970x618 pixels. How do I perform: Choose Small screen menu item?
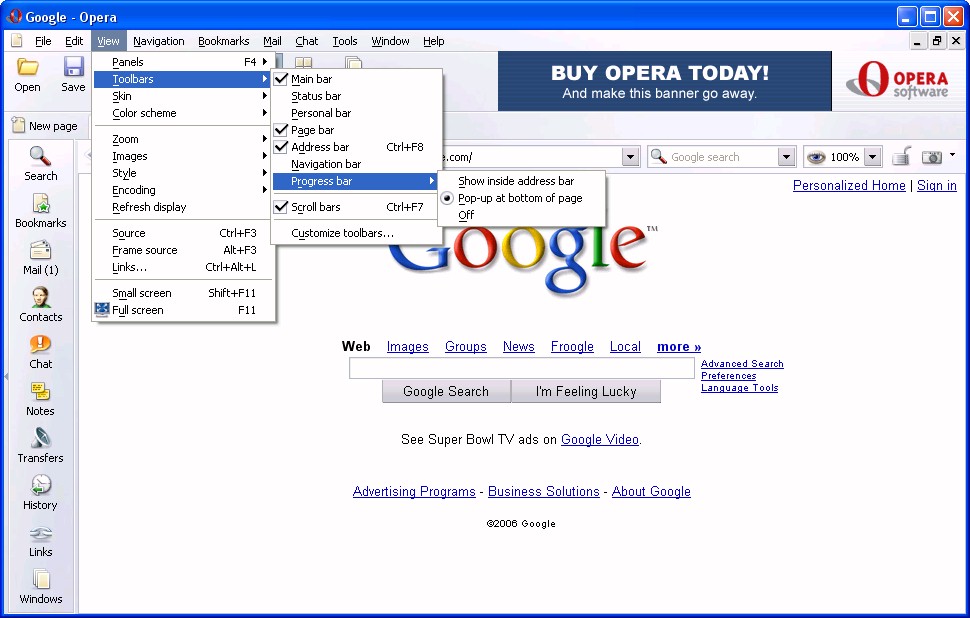(182, 293)
